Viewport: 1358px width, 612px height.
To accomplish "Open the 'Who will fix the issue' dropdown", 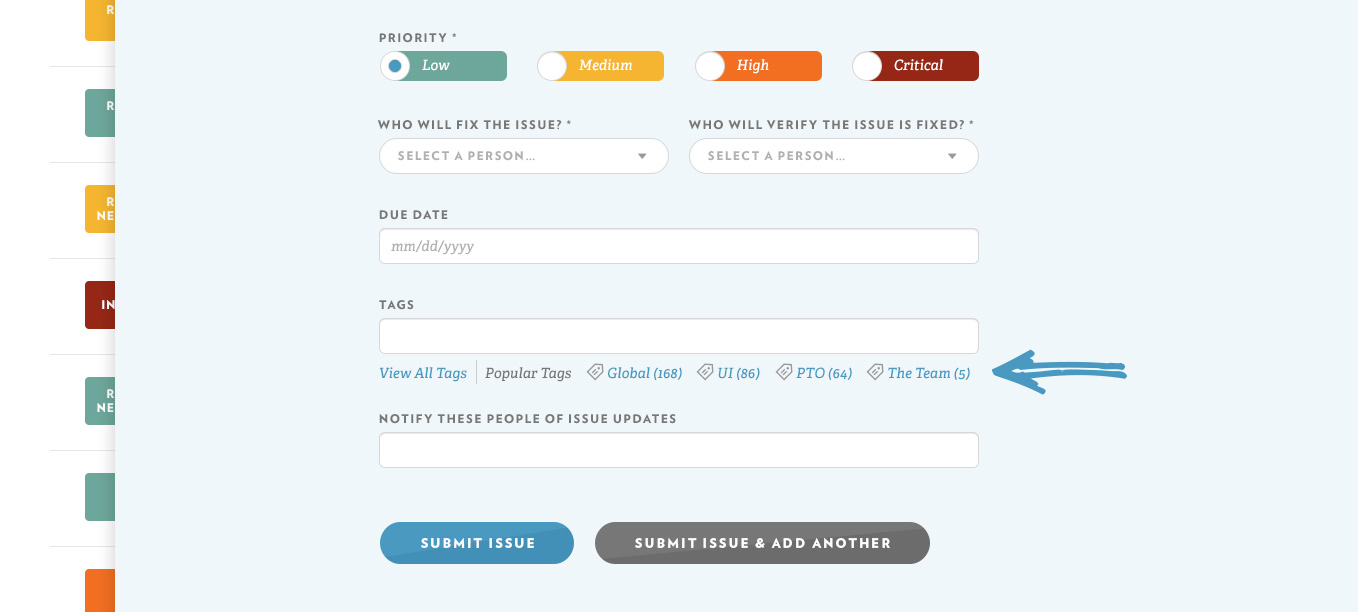I will tap(523, 156).
